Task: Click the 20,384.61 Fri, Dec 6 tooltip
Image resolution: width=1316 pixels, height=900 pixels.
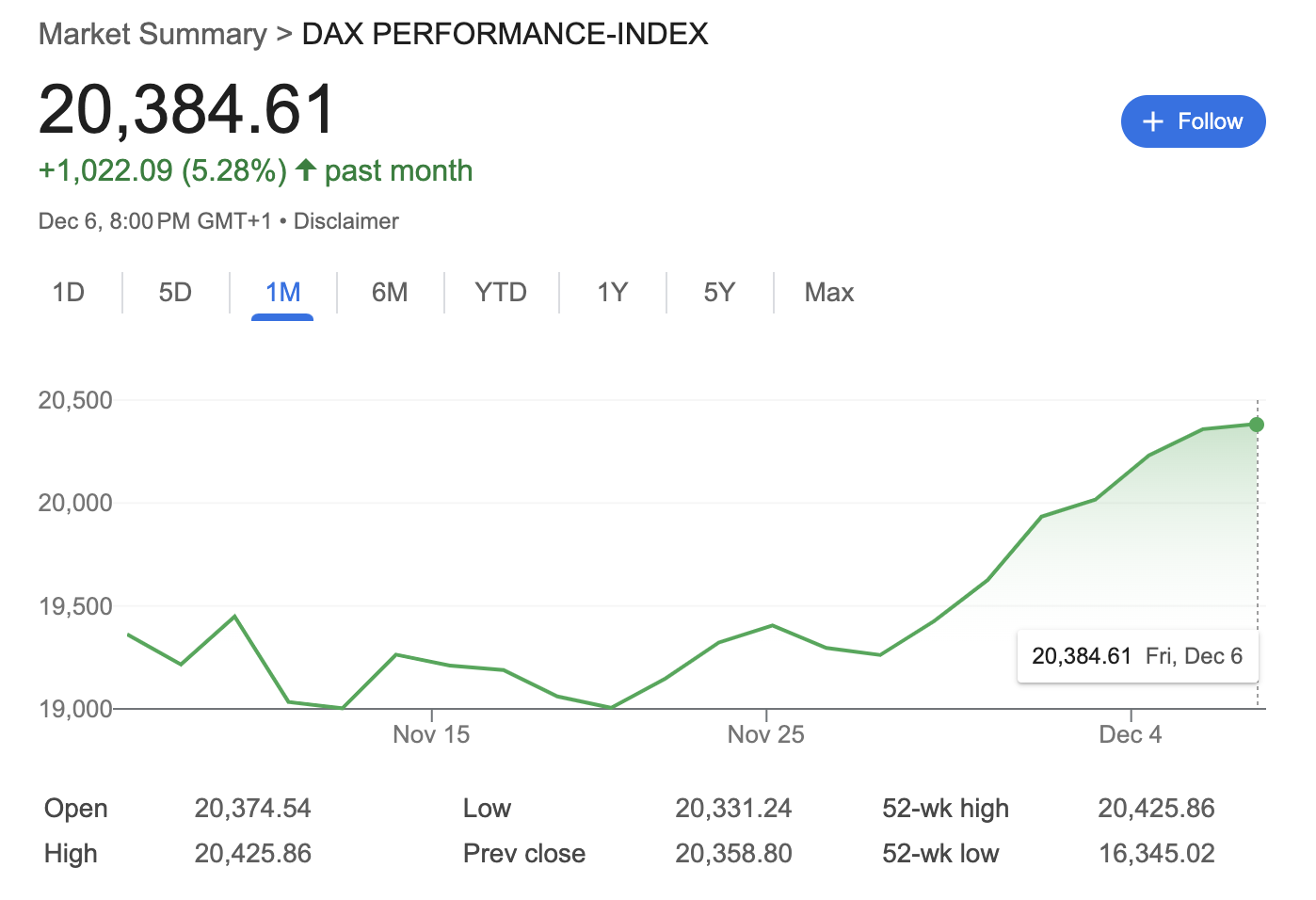Action: coord(1136,656)
